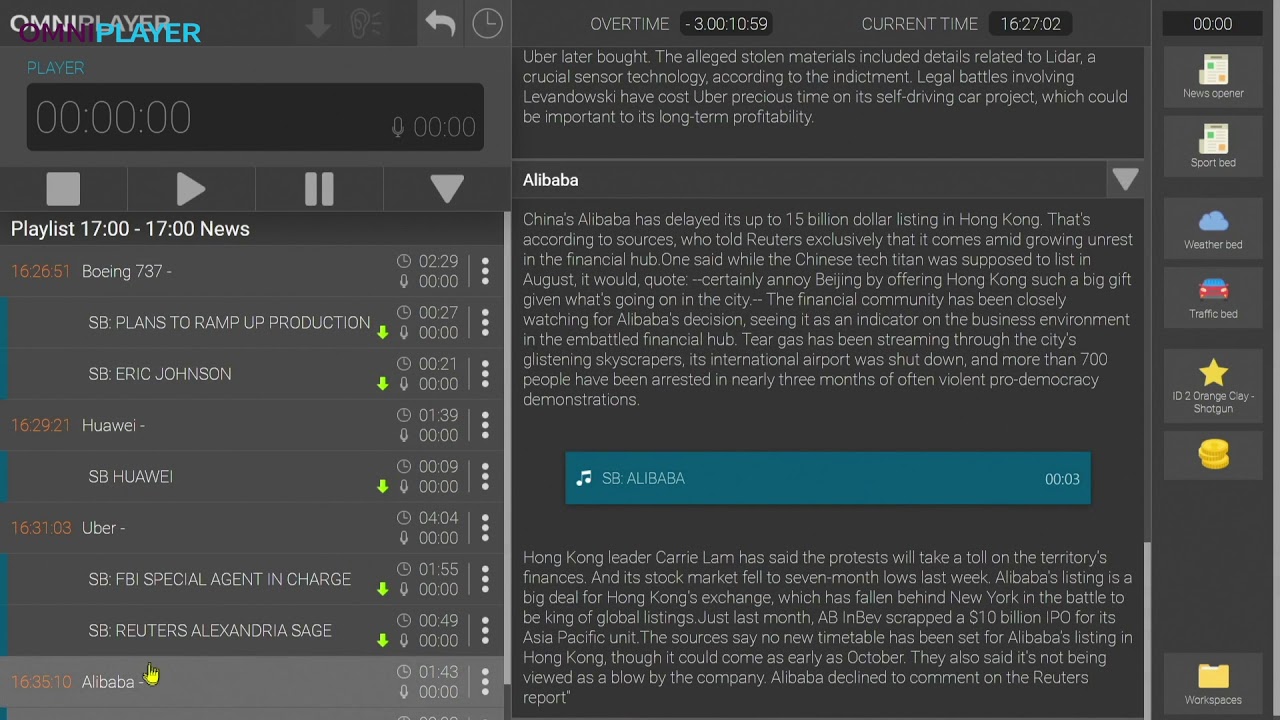Click the CURRENT TIME value 16:27:02
The width and height of the screenshot is (1280, 720).
pos(1029,24)
